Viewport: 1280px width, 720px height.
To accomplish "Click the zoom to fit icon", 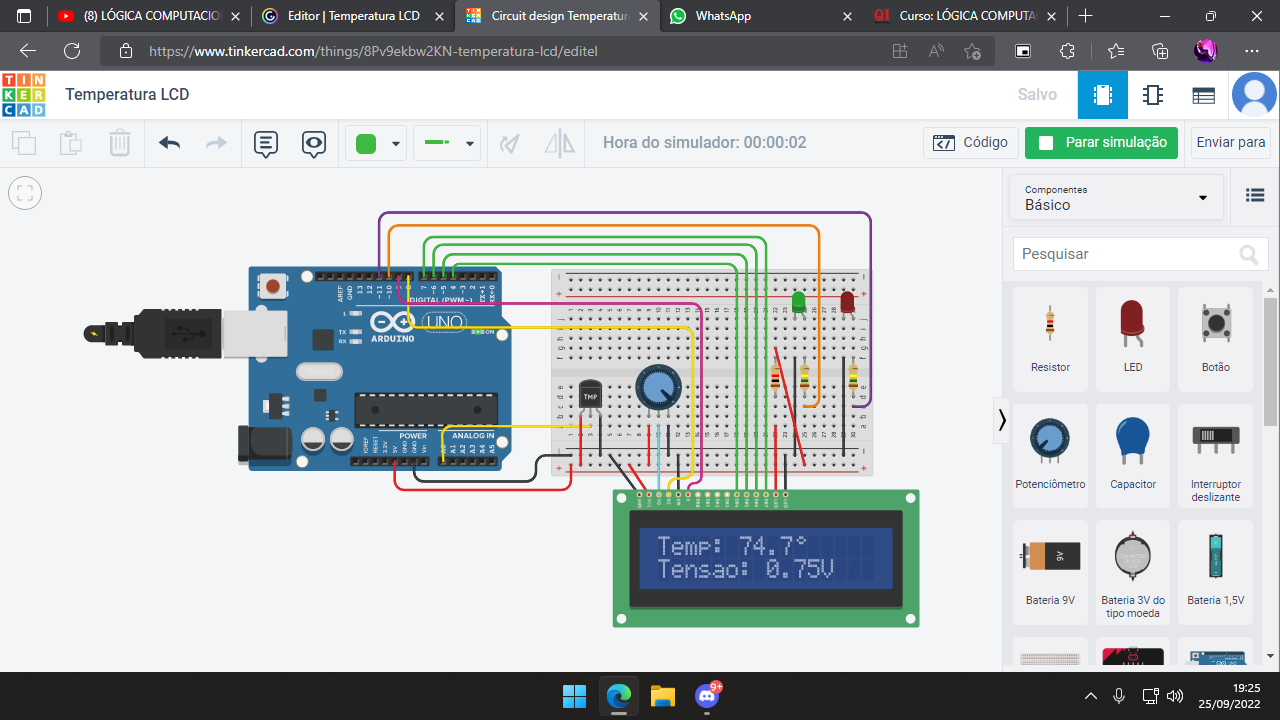I will 25,193.
